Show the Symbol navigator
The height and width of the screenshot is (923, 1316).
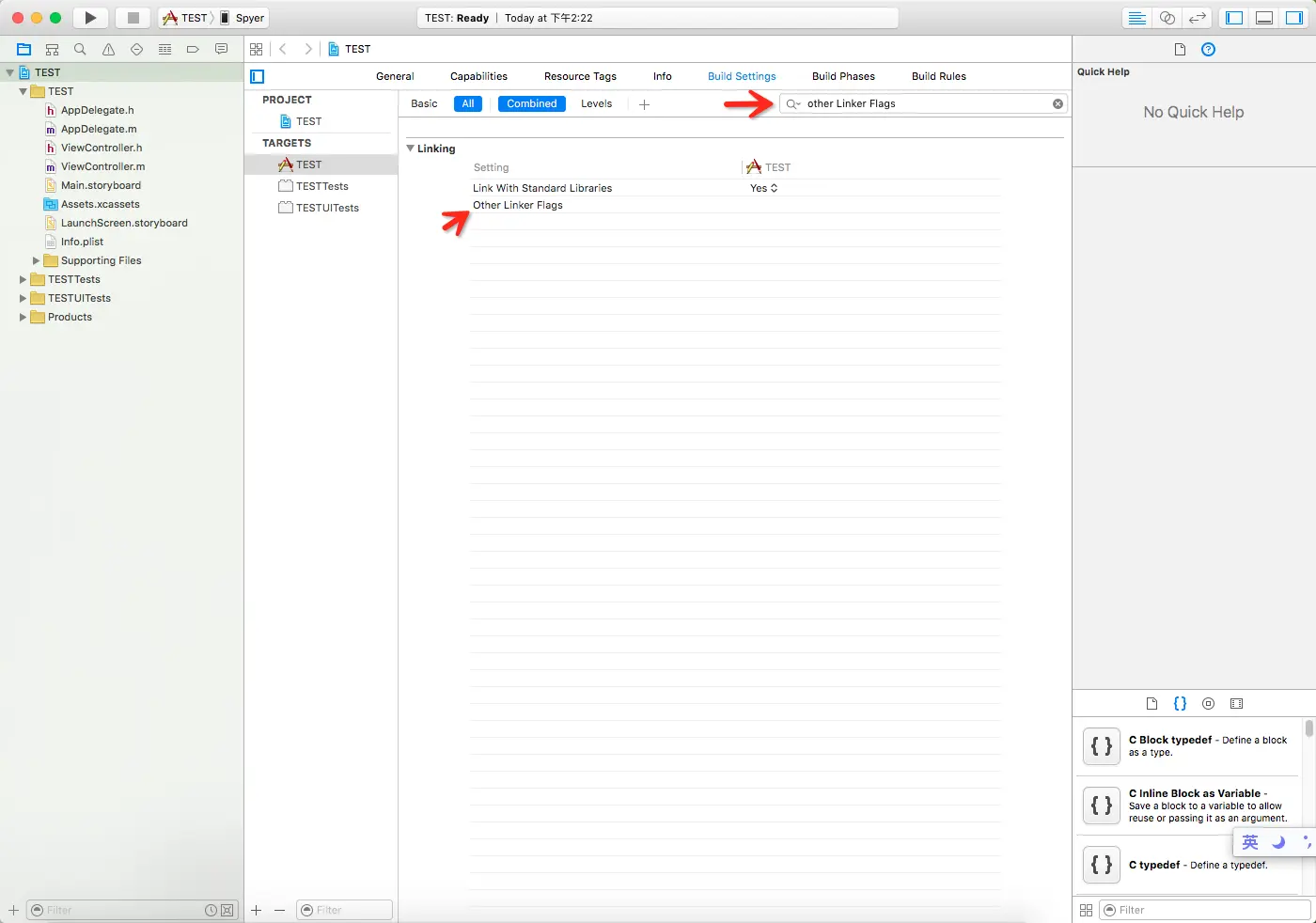click(x=53, y=49)
